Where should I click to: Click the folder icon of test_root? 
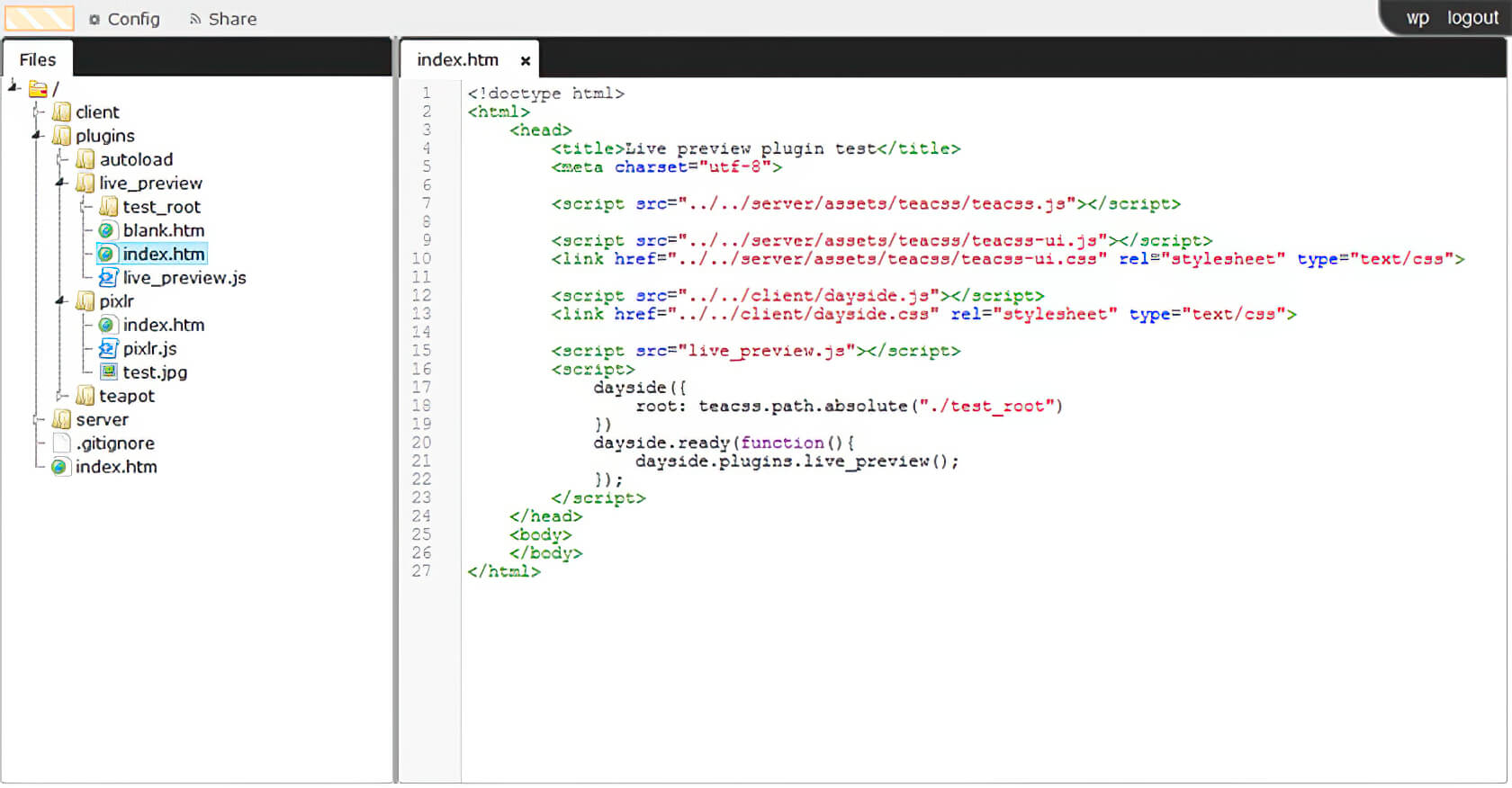[108, 208]
